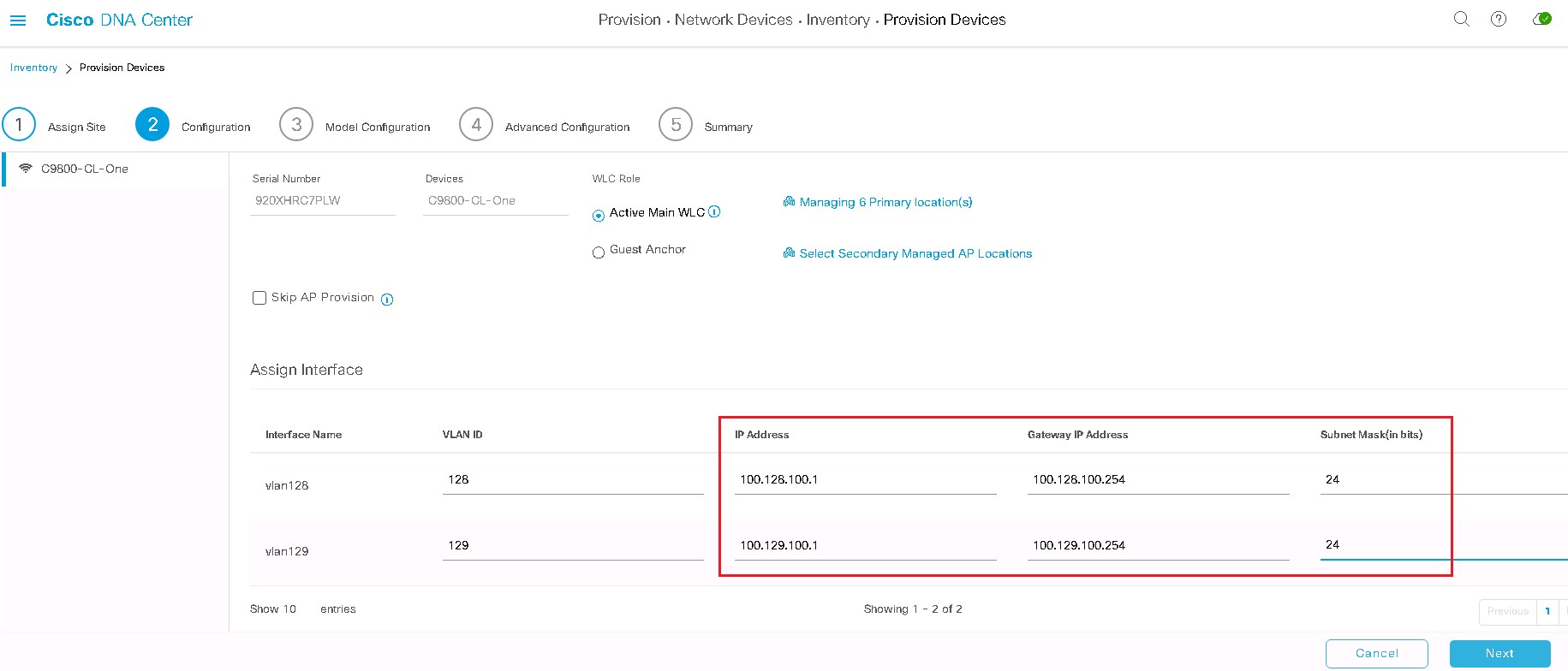1568x671 pixels.
Task: Click IP Address field 100.128.100.1
Action: pos(866,480)
